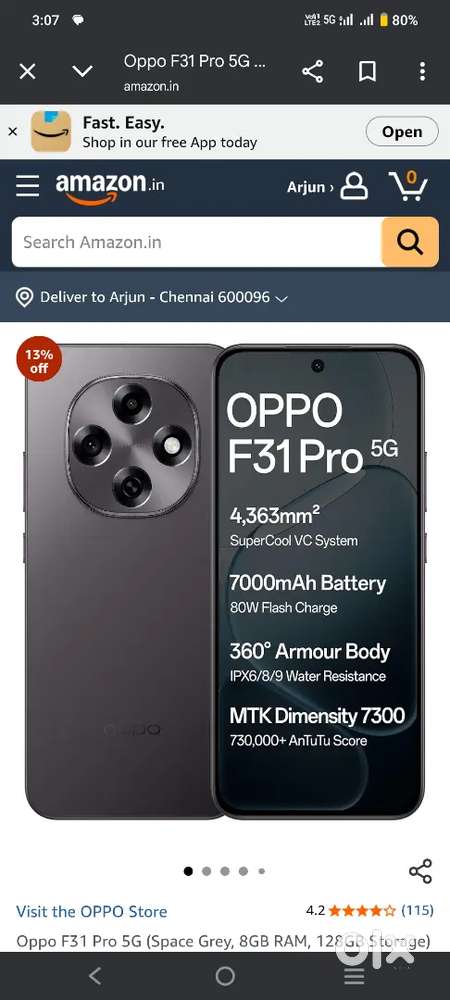Tap the Open app button
This screenshot has height=1000, width=450.
pos(402,132)
